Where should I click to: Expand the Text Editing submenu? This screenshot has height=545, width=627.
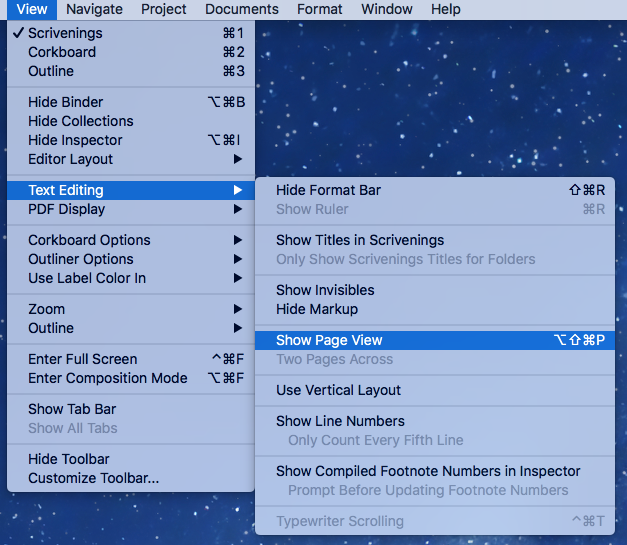[131, 190]
